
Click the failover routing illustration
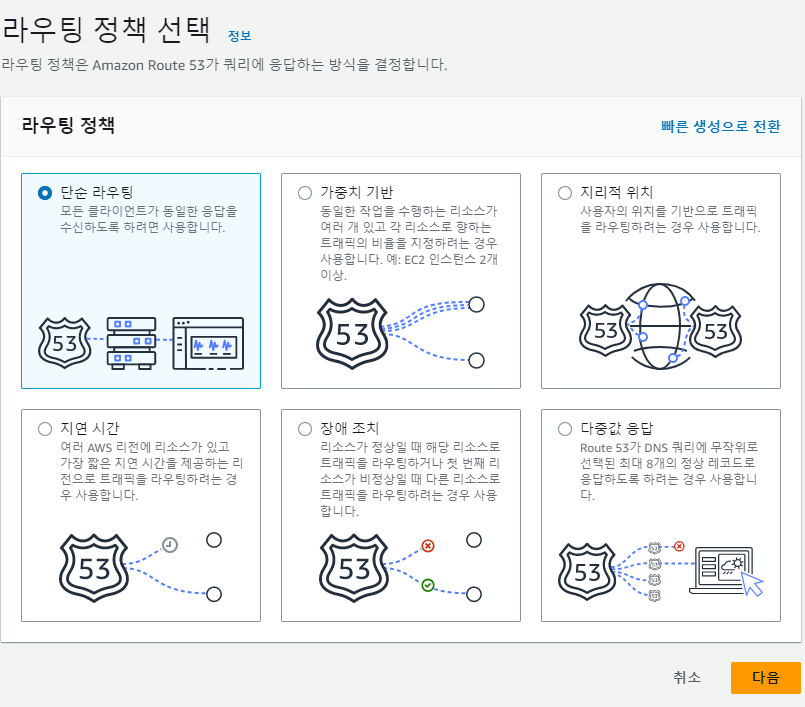point(400,567)
